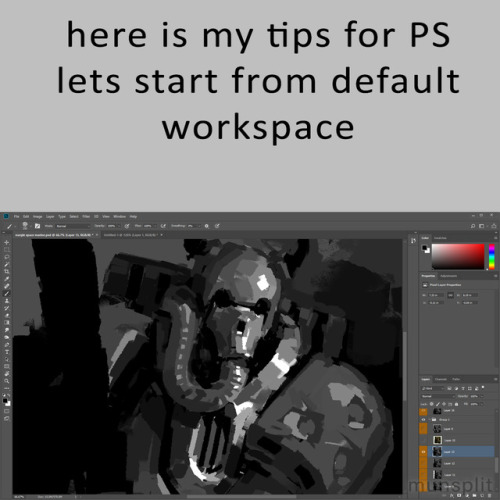The width and height of the screenshot is (500, 500).
Task: Open Flow dropdown in options bar
Action: [x=155, y=226]
